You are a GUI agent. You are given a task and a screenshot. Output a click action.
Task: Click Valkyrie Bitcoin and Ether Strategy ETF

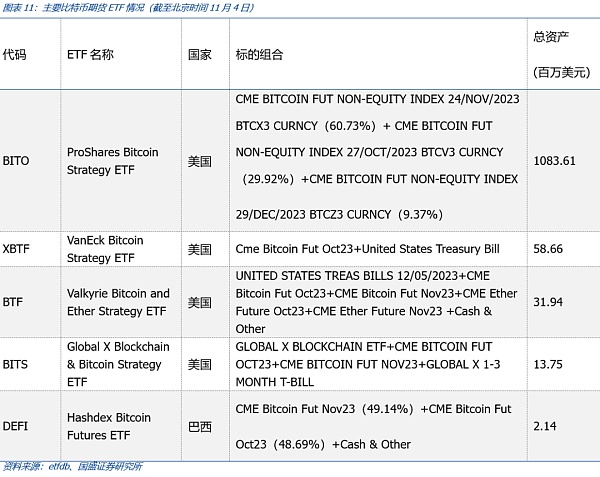[117, 302]
